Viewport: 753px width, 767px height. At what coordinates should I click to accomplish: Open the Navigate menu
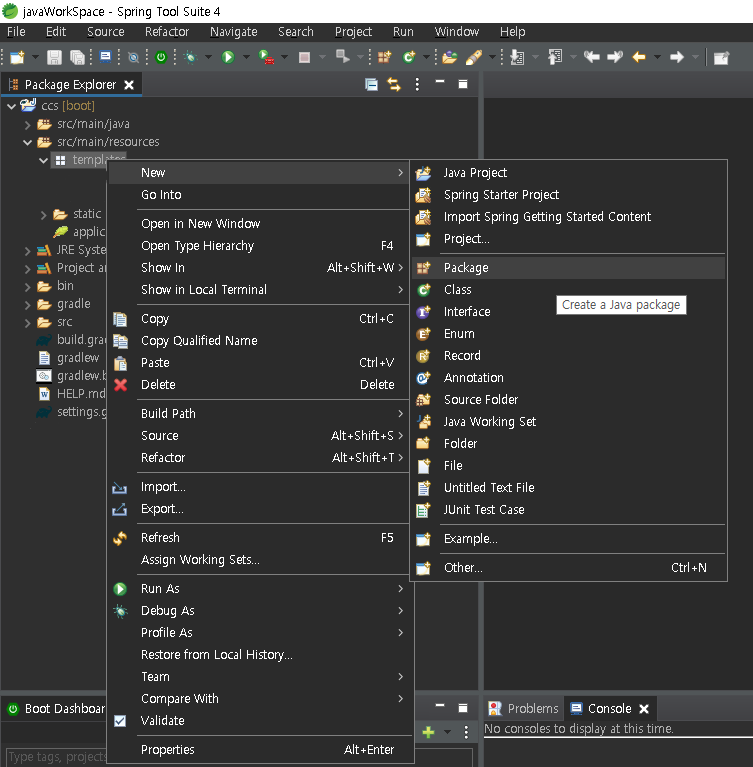click(233, 32)
